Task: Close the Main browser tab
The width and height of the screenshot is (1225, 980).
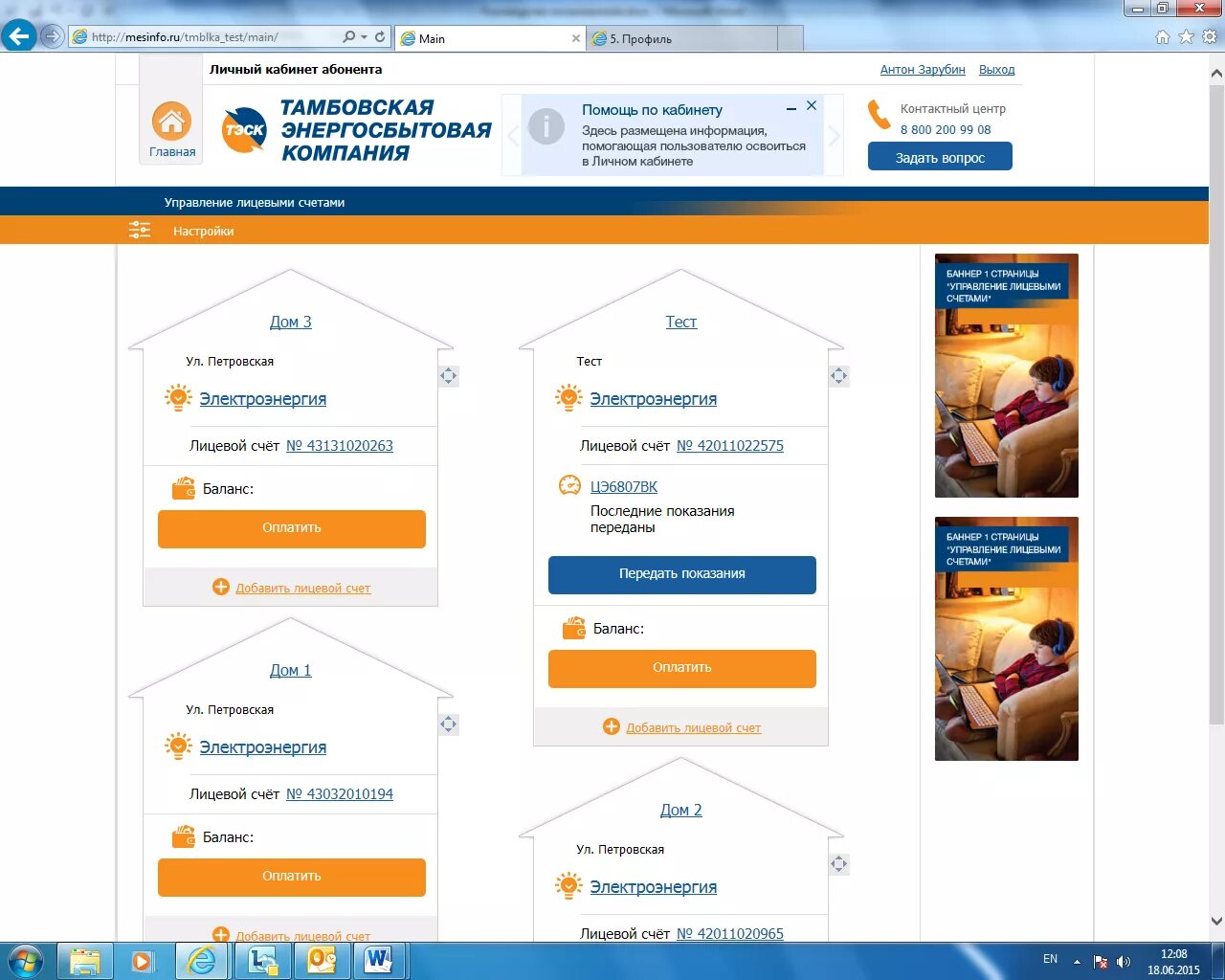Action: click(x=575, y=38)
